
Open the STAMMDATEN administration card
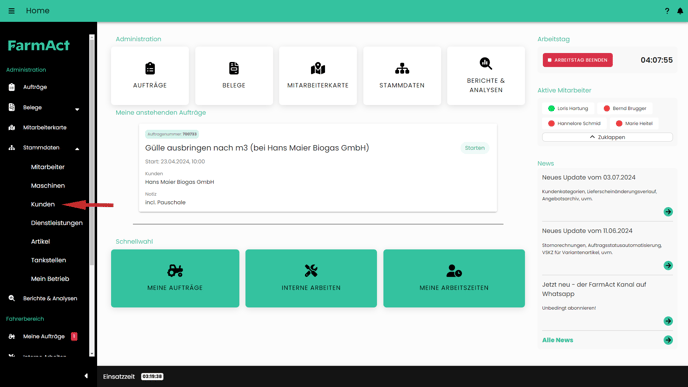point(402,75)
